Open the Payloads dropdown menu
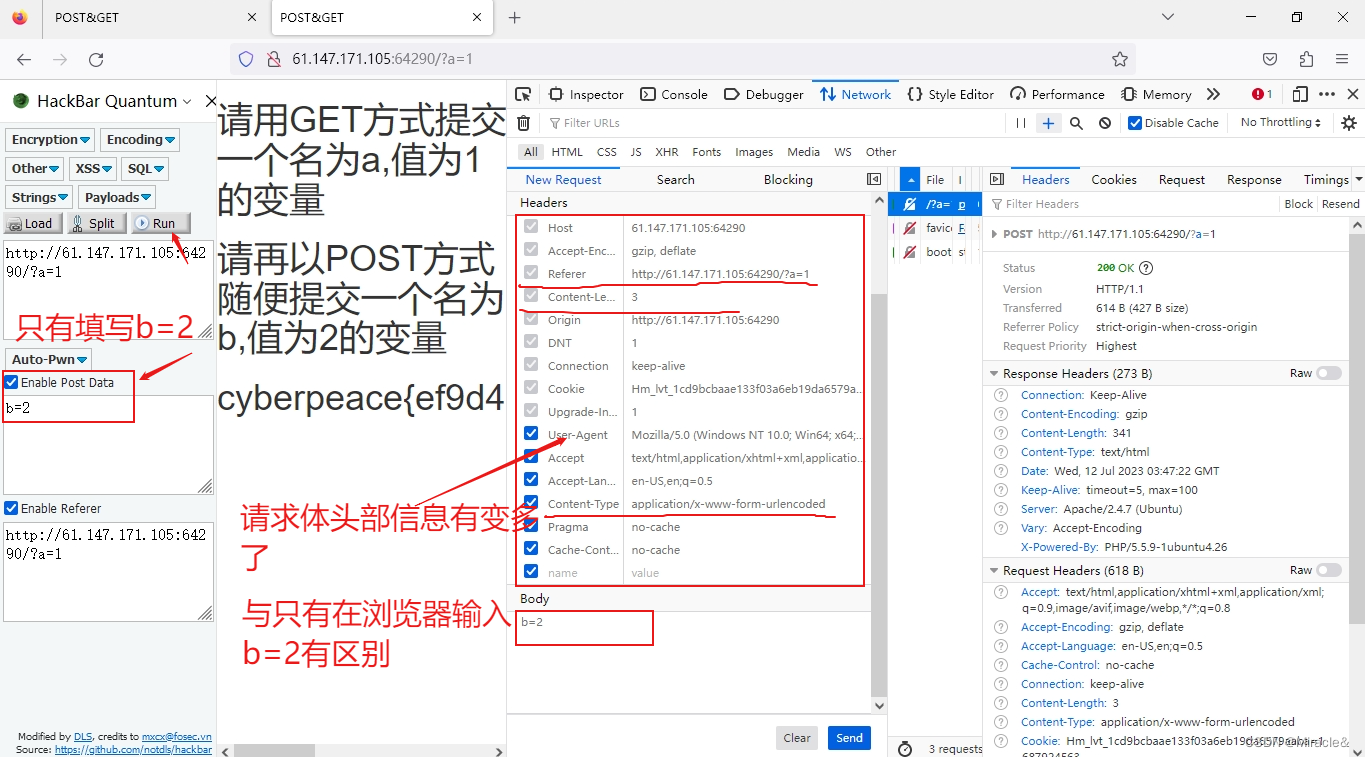The image size is (1365, 757). tap(117, 198)
